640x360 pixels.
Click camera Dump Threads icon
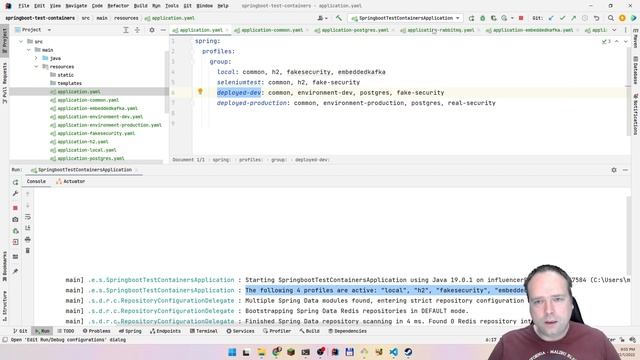coord(16,220)
